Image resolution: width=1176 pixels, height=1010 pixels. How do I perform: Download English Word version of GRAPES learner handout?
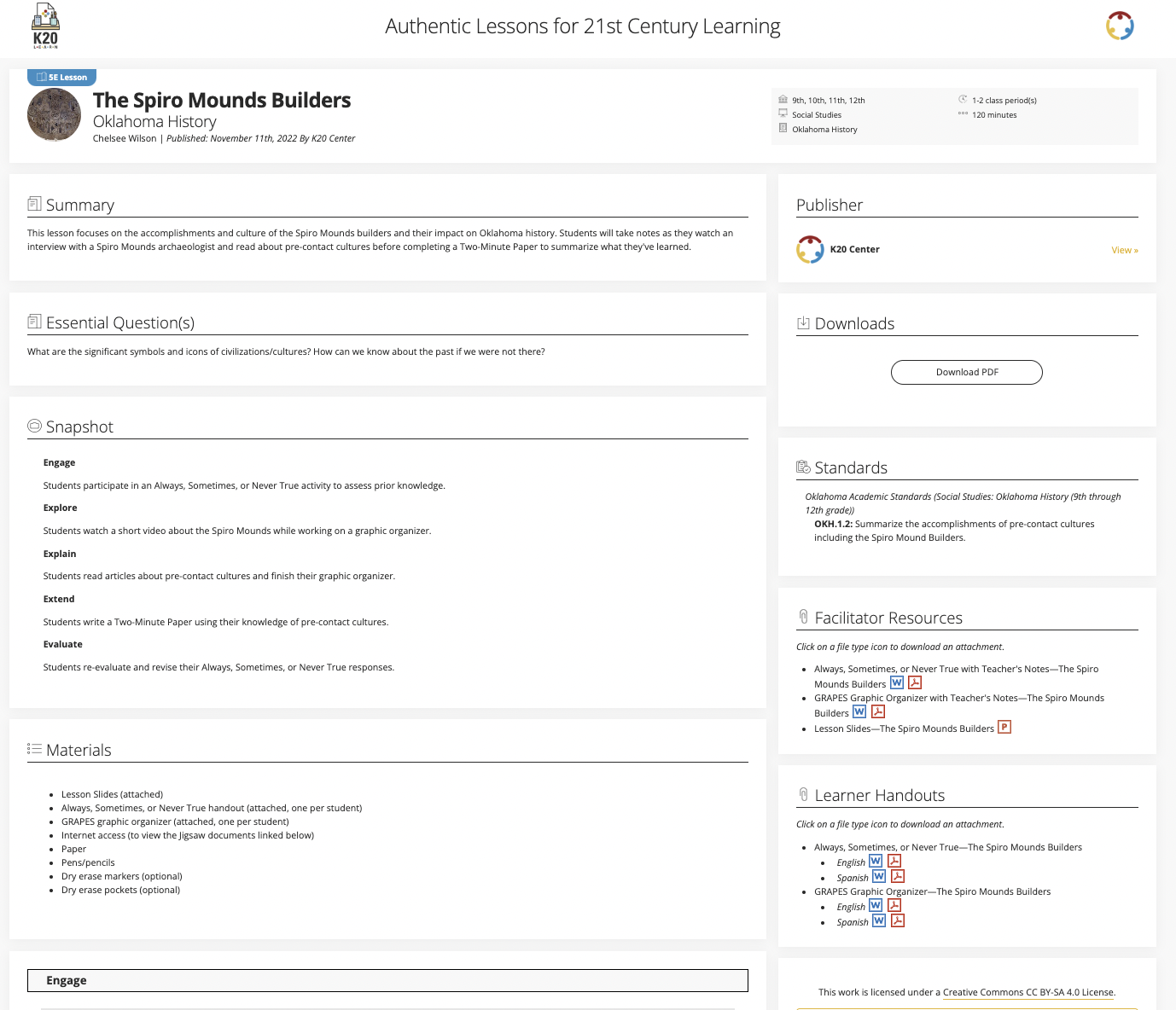[876, 906]
